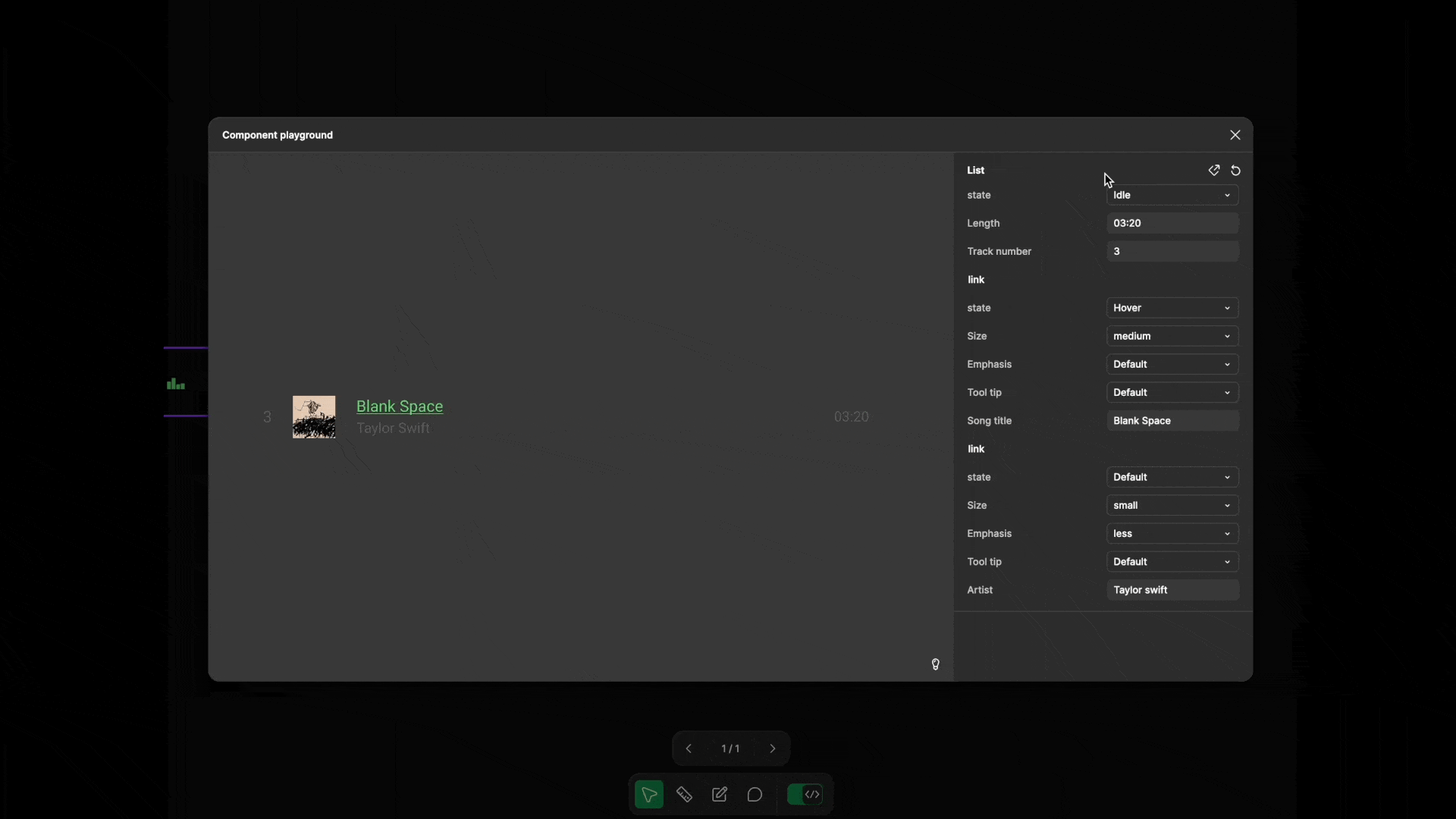The height and width of the screenshot is (819, 1456).
Task: Open the Size small dropdown
Action: [1172, 506]
